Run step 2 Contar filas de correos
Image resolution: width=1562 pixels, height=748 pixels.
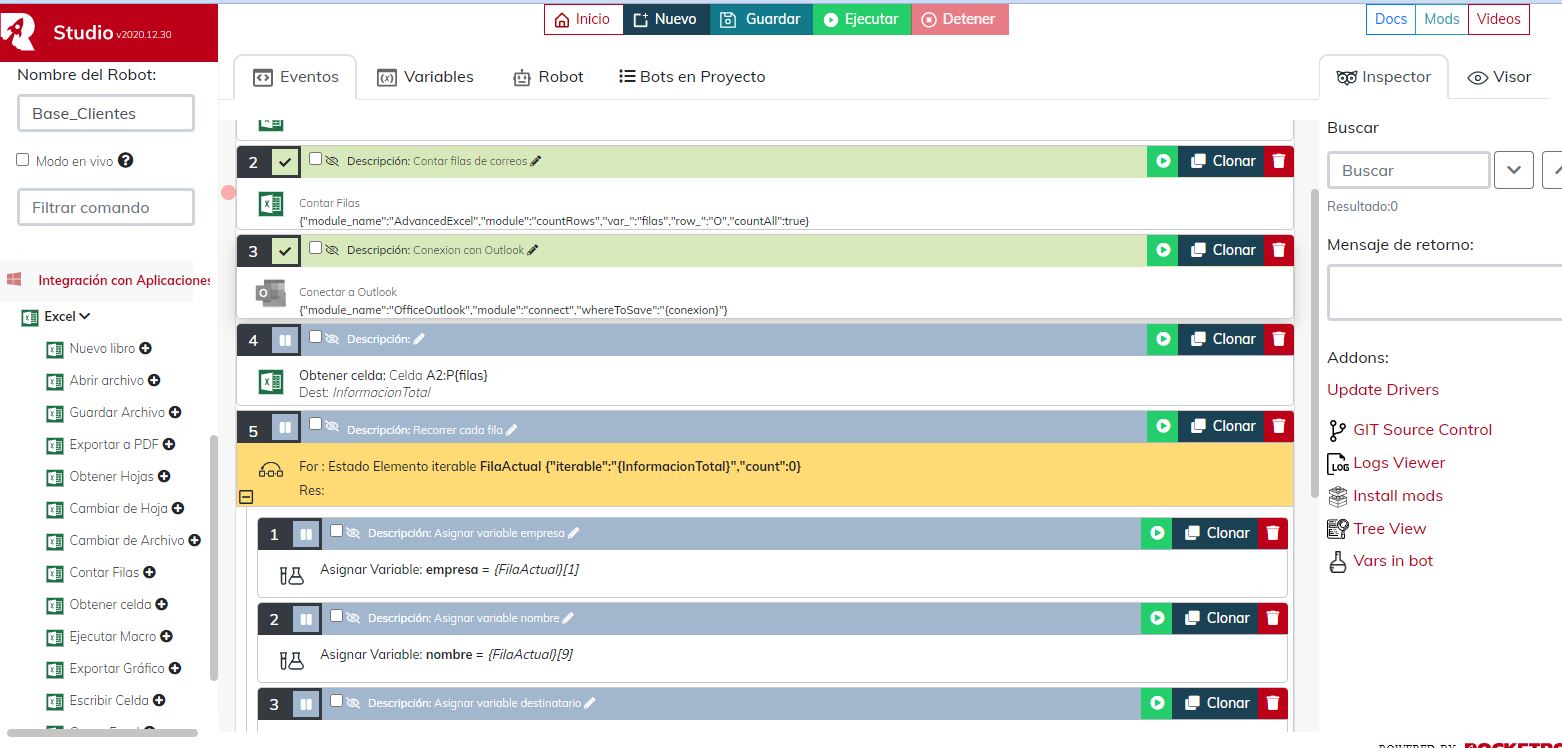click(x=1162, y=161)
